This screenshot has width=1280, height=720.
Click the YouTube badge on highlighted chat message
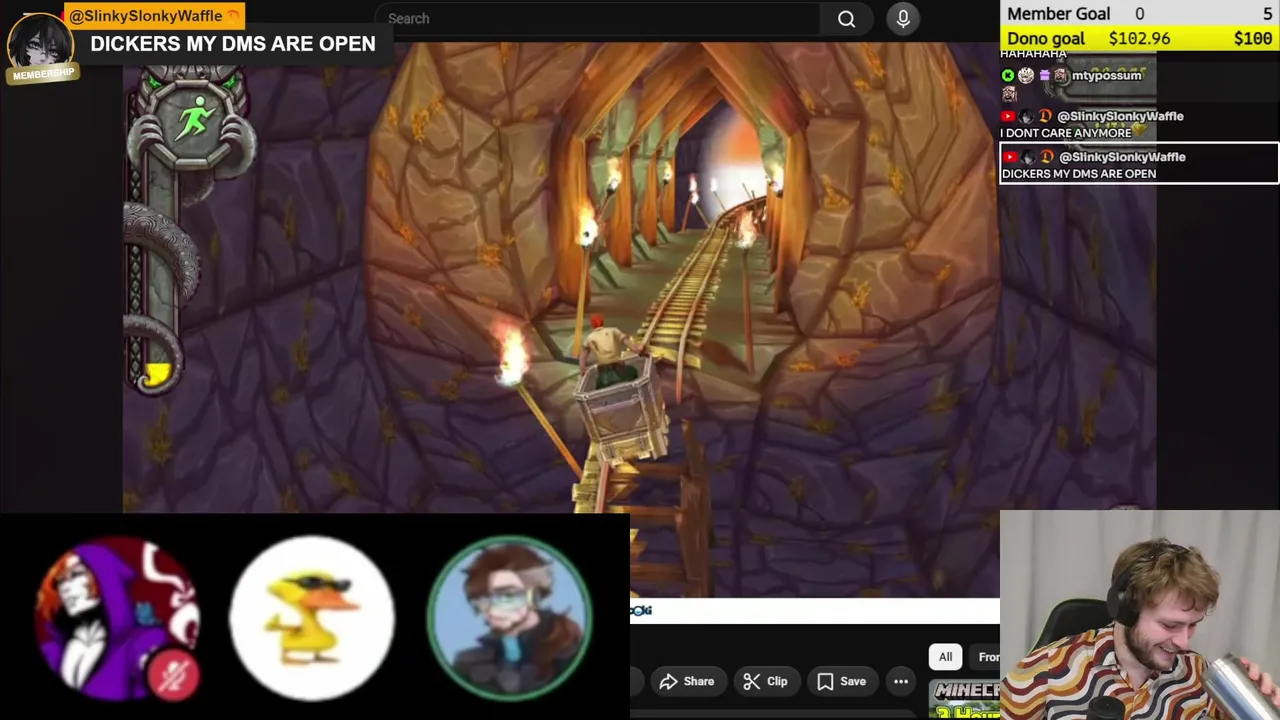click(1009, 157)
